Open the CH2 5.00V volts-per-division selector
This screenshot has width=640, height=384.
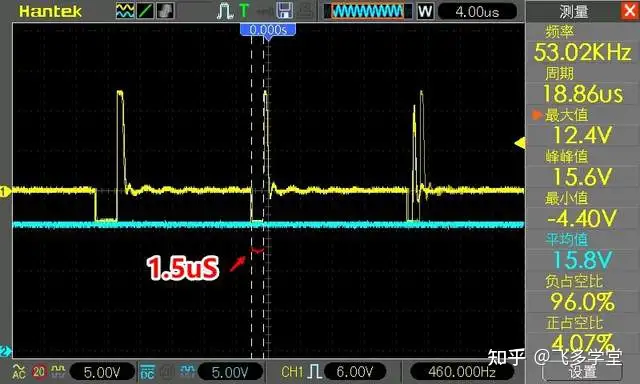pos(230,372)
